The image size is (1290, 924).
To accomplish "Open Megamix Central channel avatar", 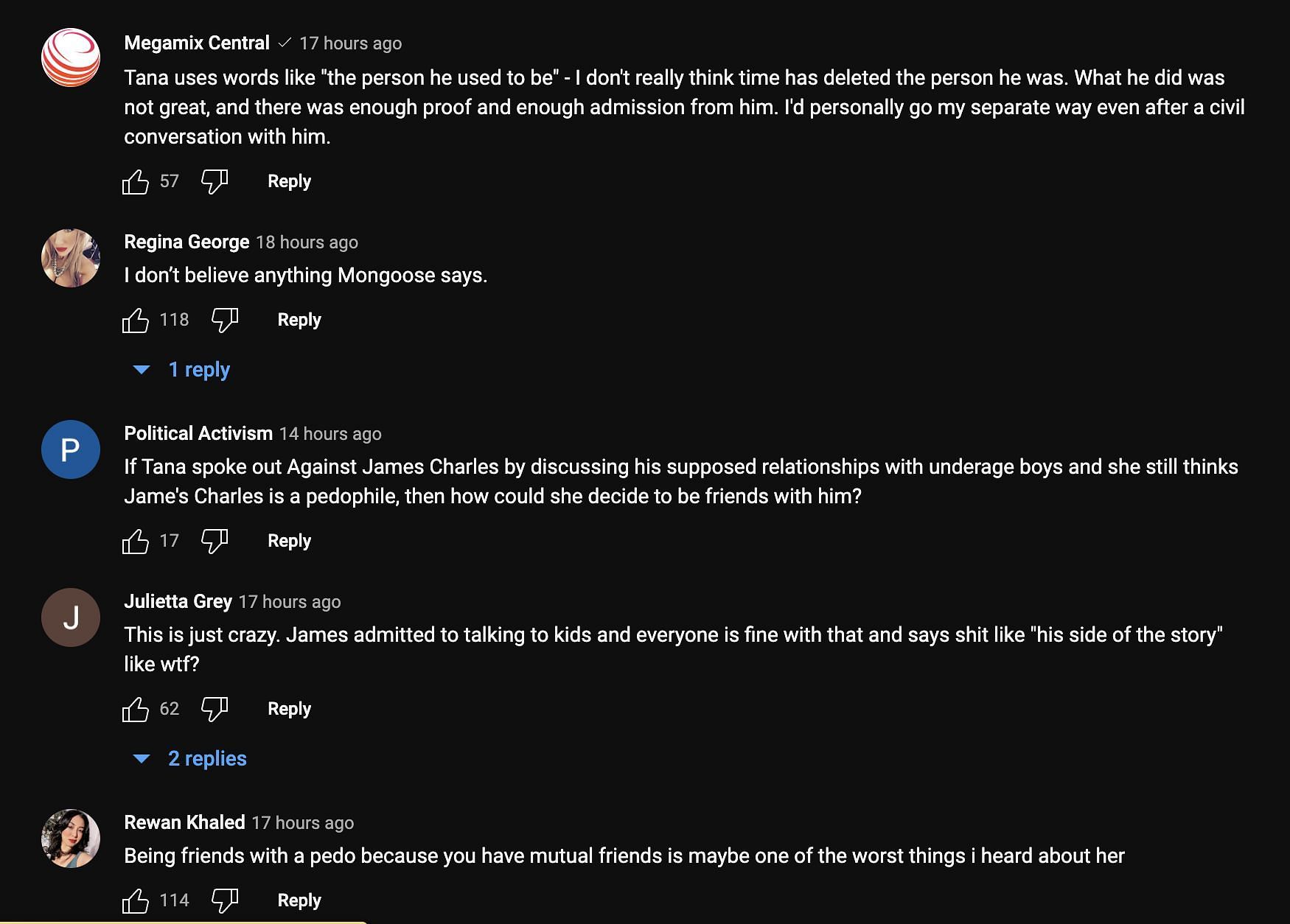I will coord(71,57).
